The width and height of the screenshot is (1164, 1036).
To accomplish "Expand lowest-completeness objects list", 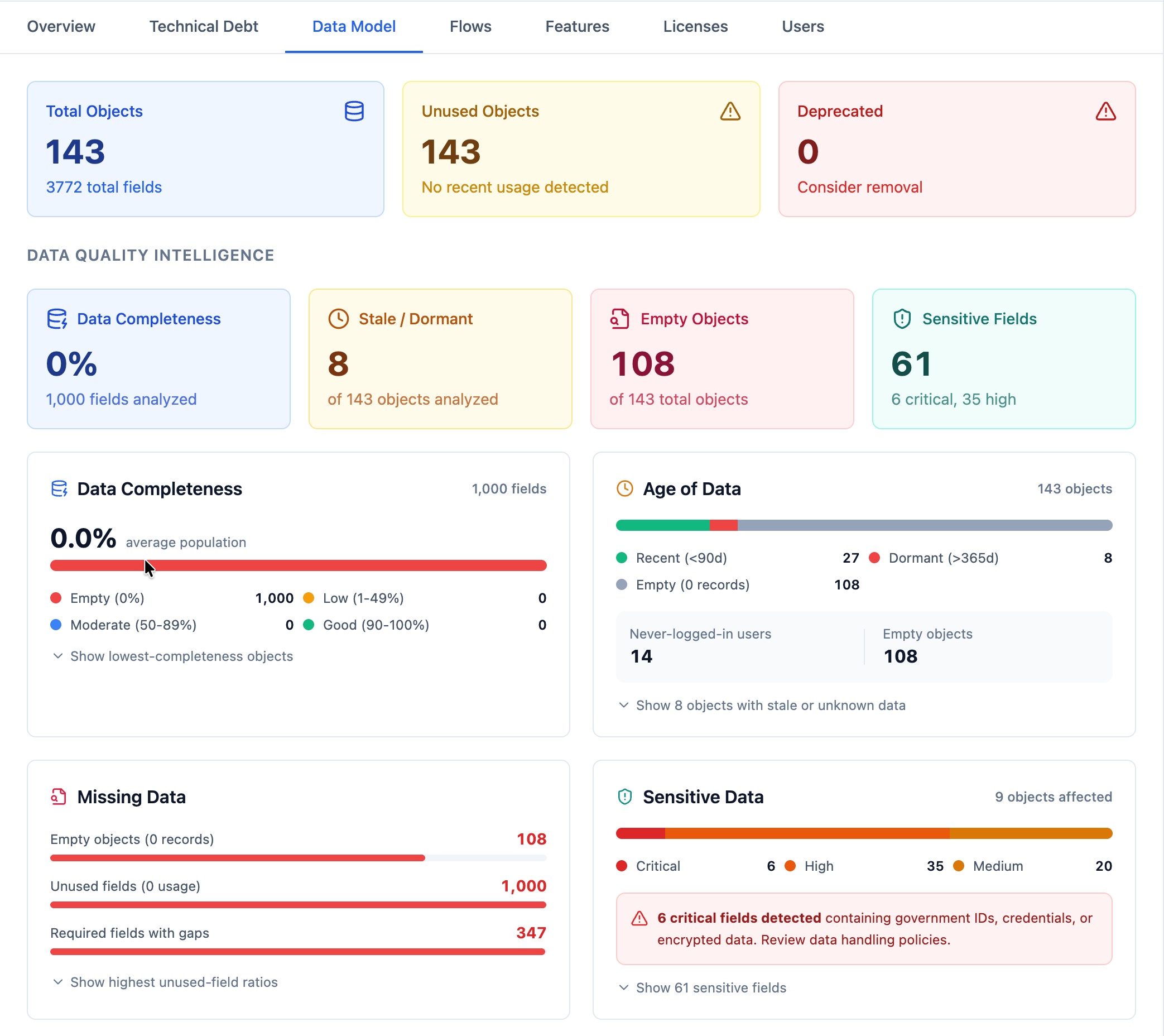I will point(174,655).
